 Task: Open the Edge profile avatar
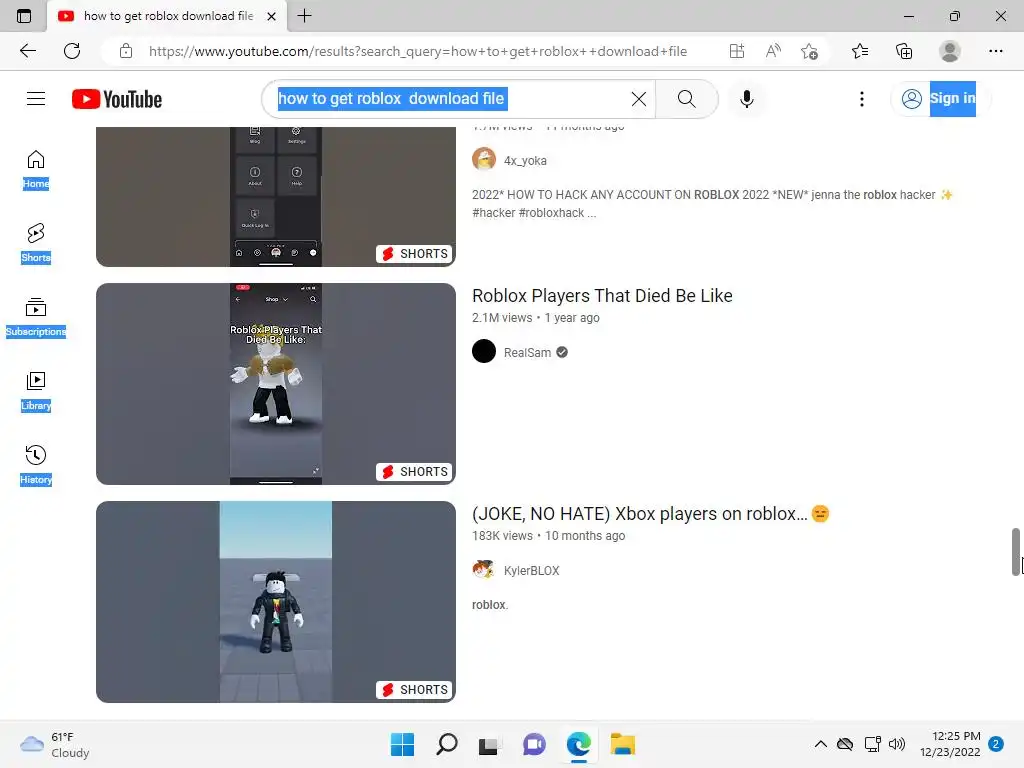[950, 51]
